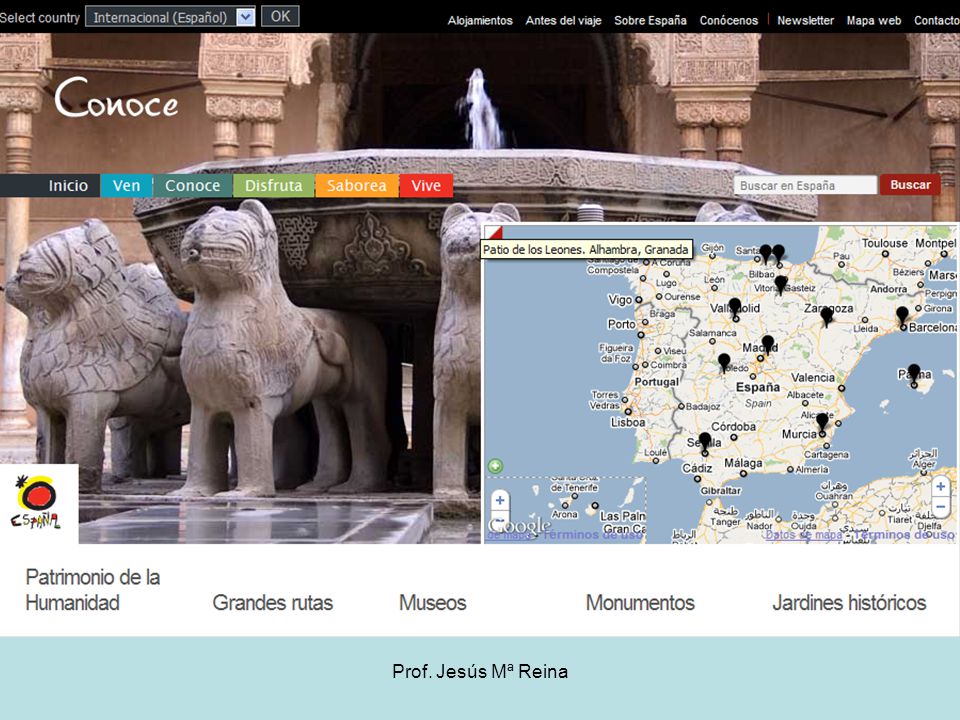Click the Córdoba label on the map
This screenshot has width=960, height=720.
[x=733, y=426]
